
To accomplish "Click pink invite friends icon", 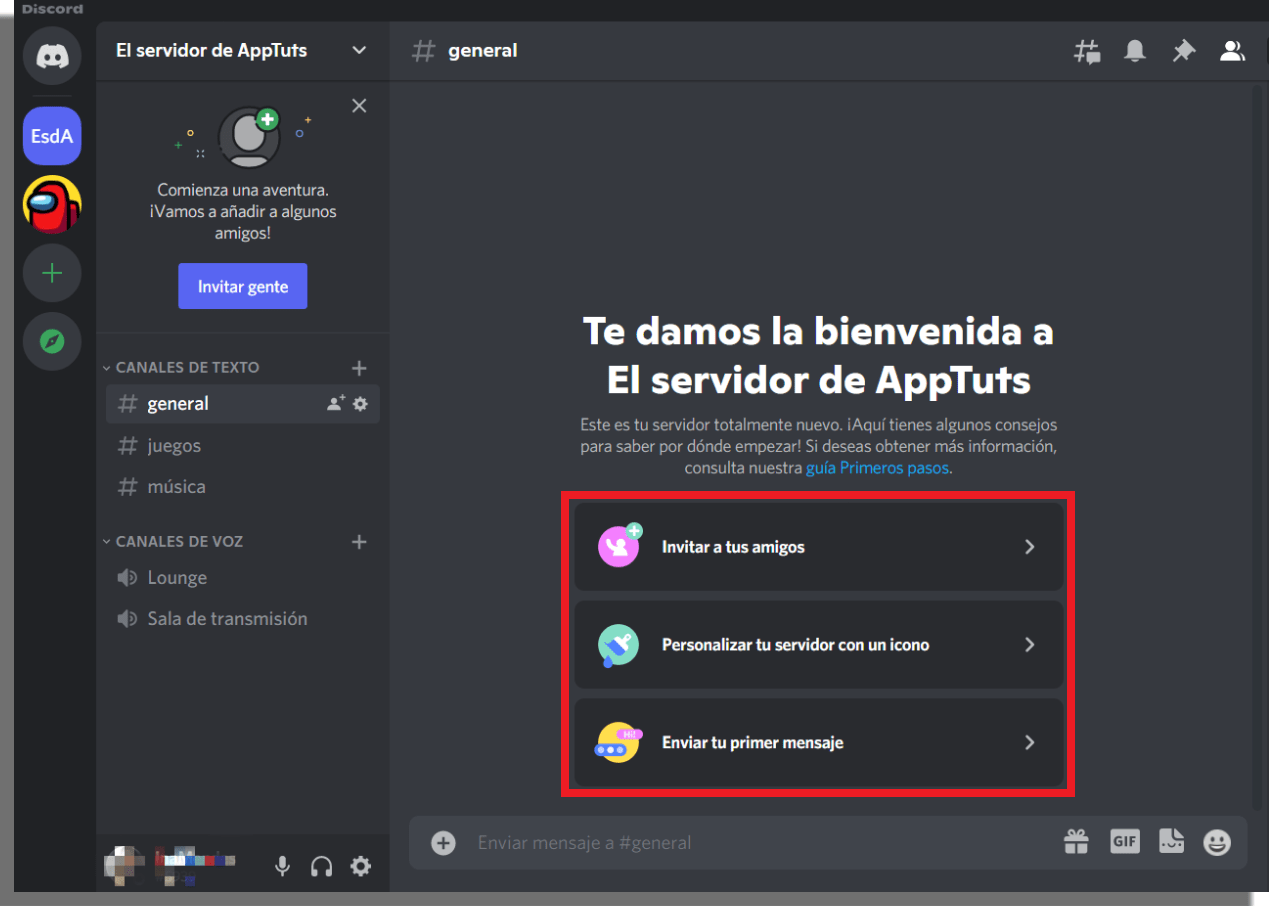I will tap(619, 546).
